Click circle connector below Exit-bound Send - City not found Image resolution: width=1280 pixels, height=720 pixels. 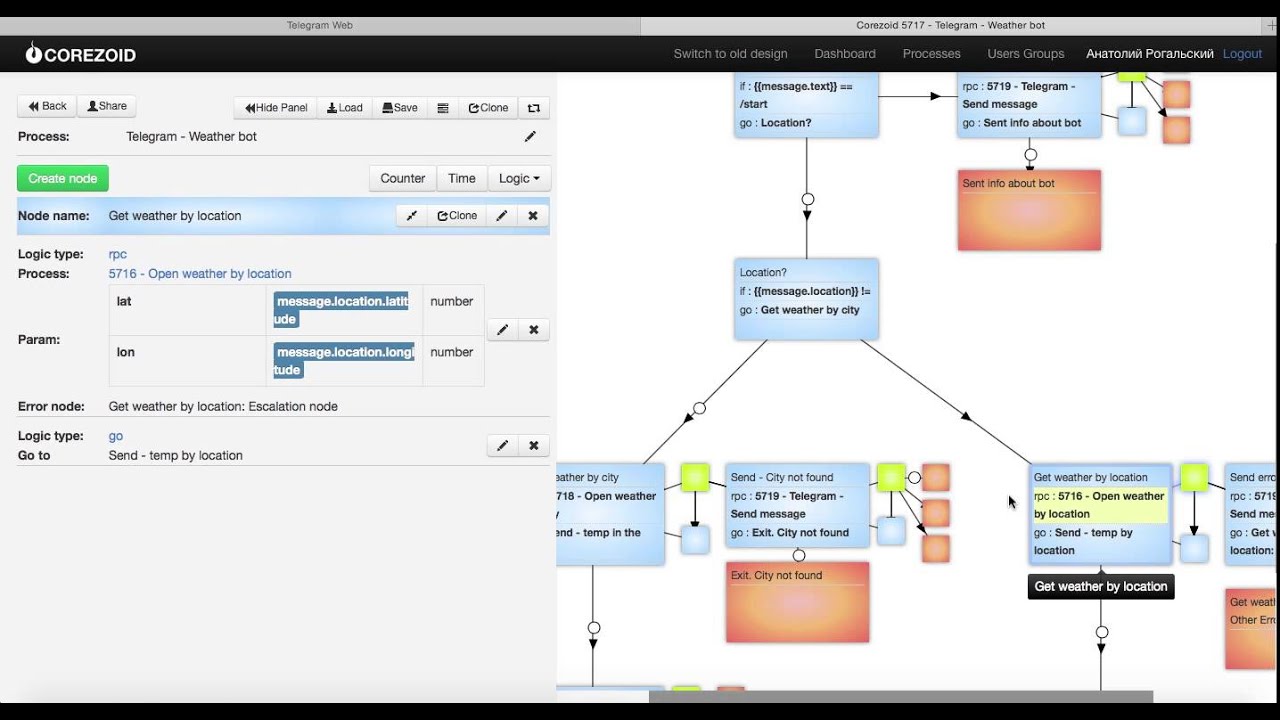(798, 555)
